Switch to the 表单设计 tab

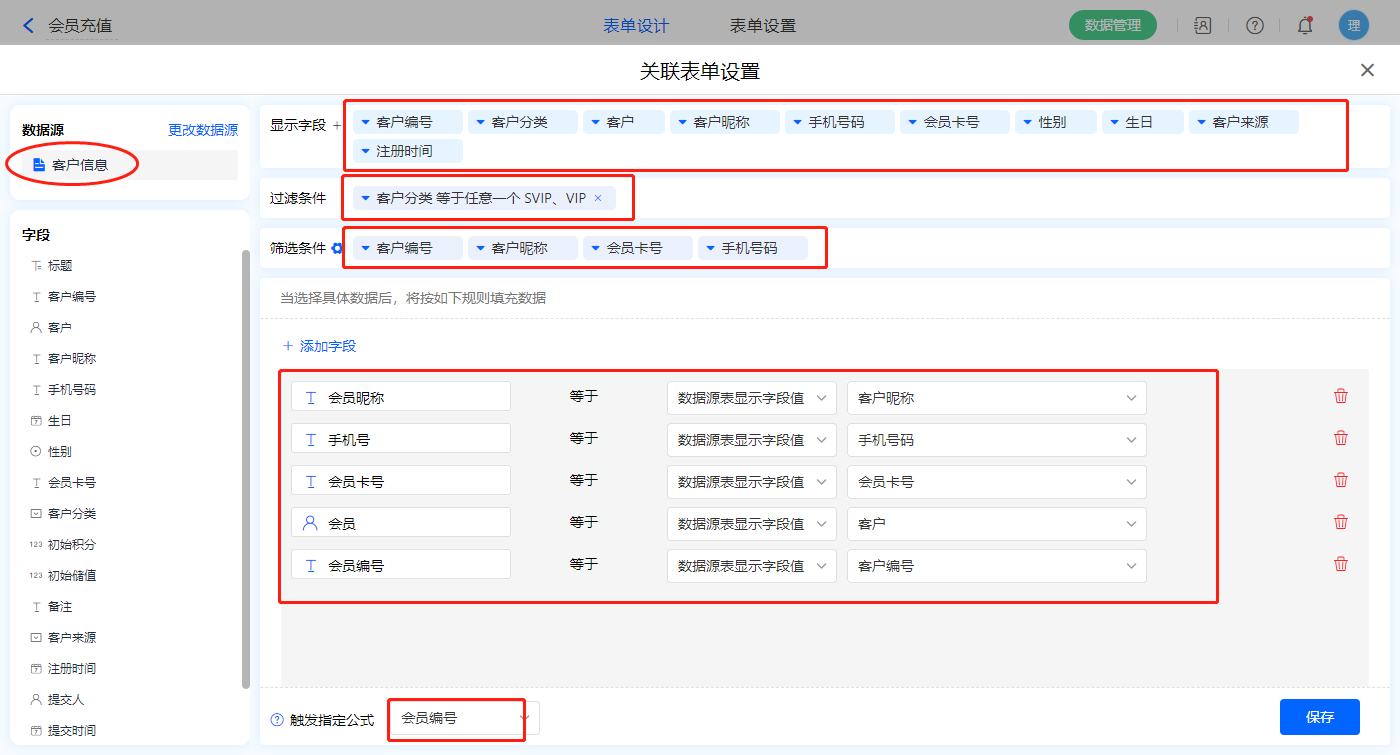tap(636, 26)
